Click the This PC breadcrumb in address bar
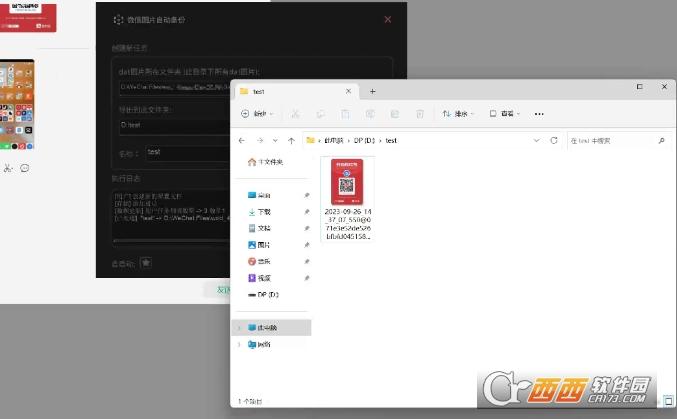Viewport: 677px width, 419px height. coord(333,140)
